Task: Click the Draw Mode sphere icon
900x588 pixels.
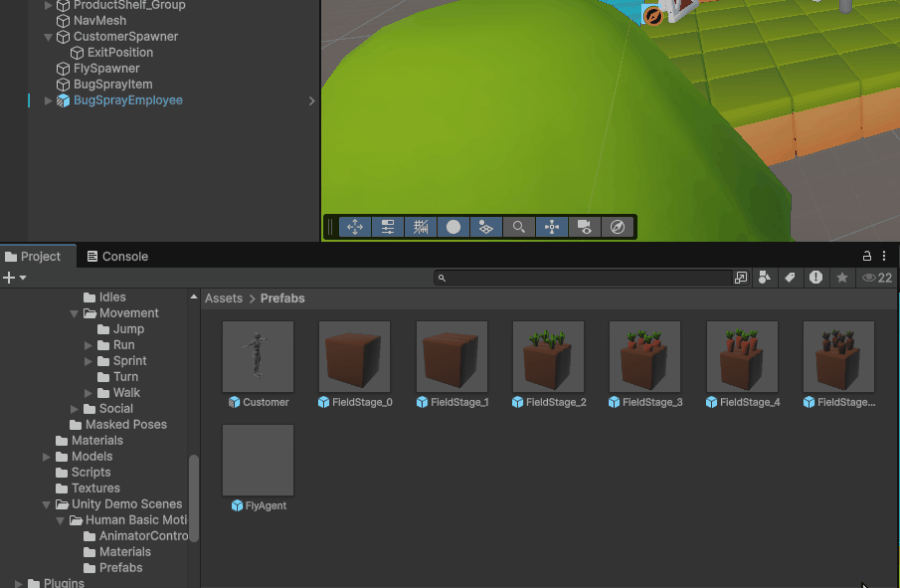Action: tap(453, 227)
